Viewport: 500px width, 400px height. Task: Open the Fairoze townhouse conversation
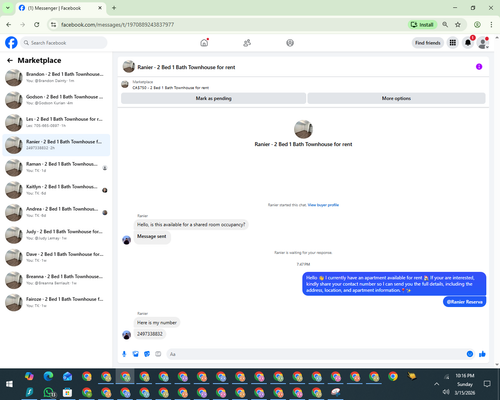pyautogui.click(x=56, y=302)
